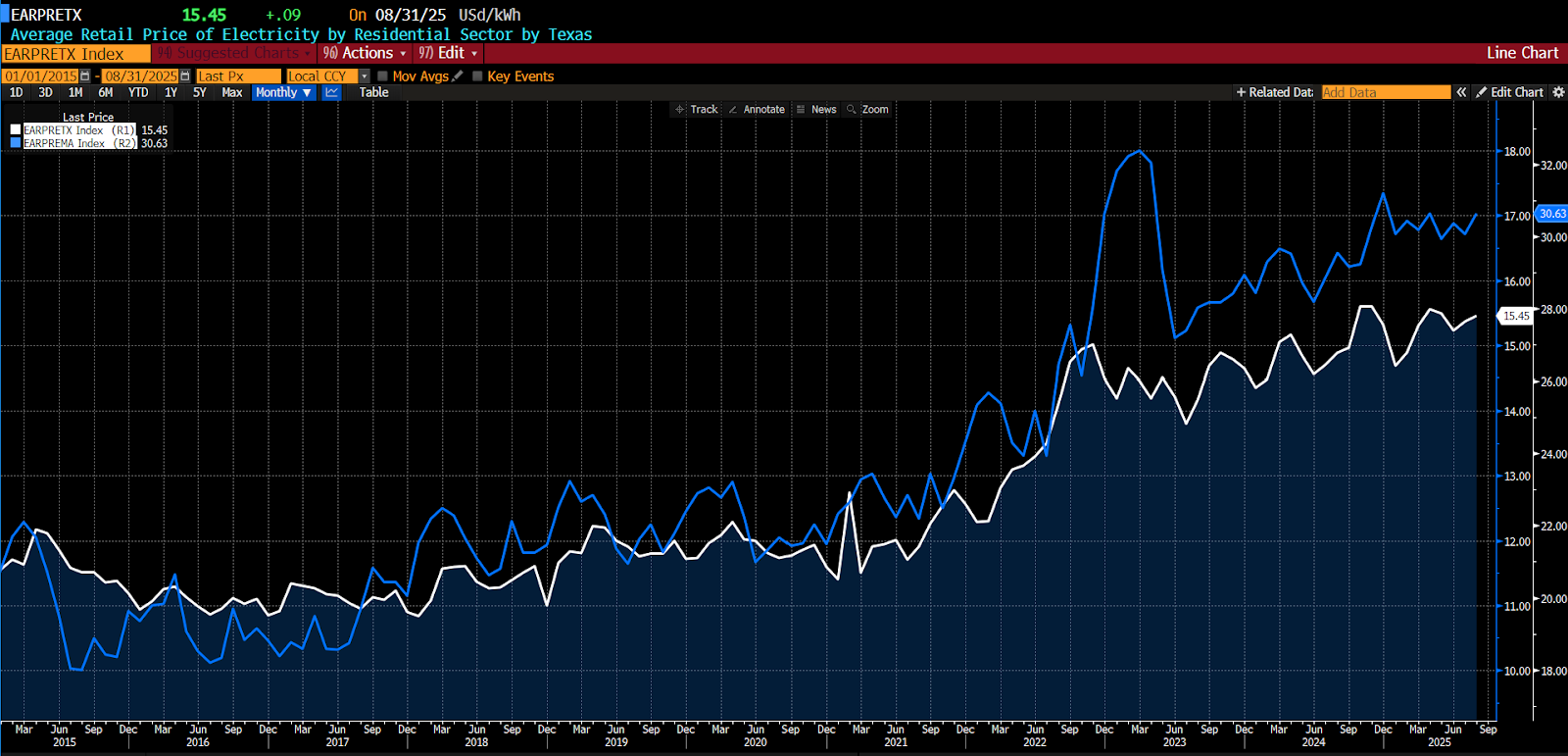Select the 5Y time range
Image resolution: width=1568 pixels, height=756 pixels.
pyautogui.click(x=200, y=92)
